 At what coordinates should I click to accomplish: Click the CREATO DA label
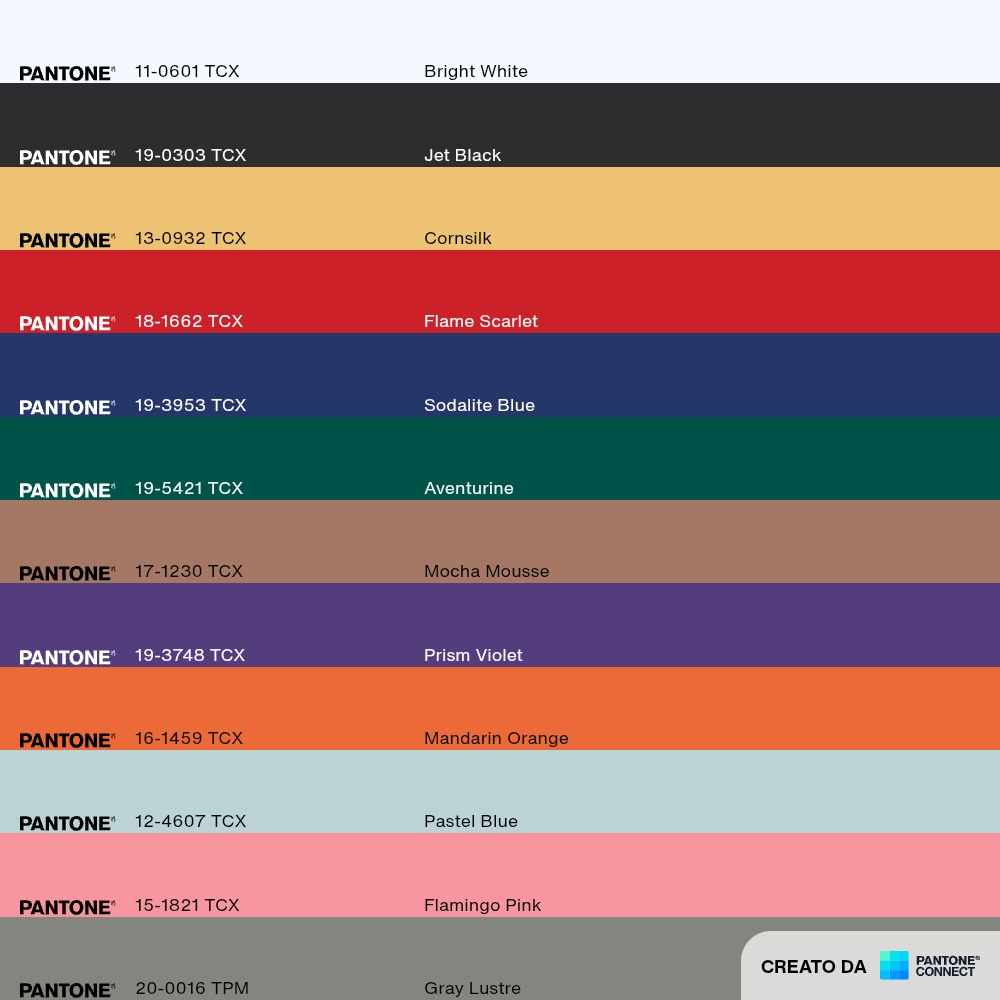[x=813, y=967]
